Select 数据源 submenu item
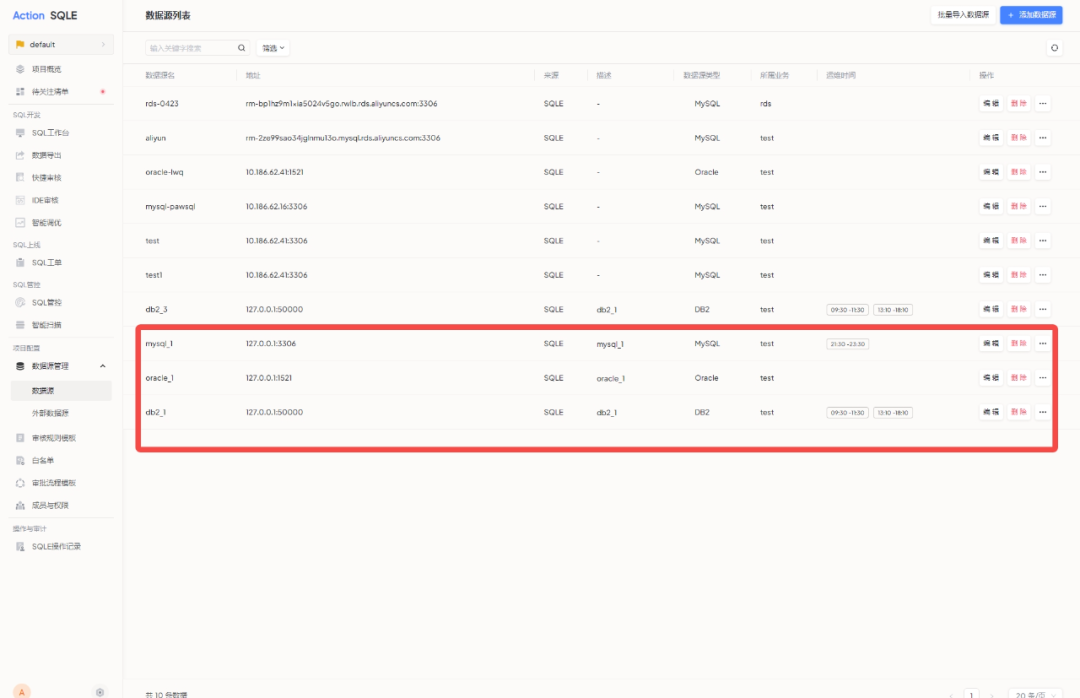 click(x=61, y=391)
